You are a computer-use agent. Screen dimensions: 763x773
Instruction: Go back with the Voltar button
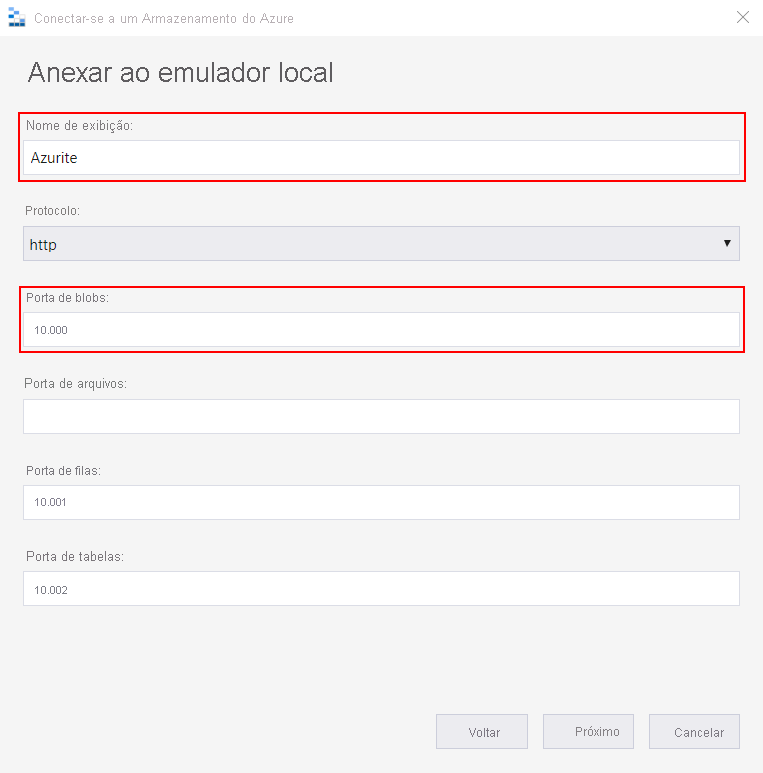[482, 732]
